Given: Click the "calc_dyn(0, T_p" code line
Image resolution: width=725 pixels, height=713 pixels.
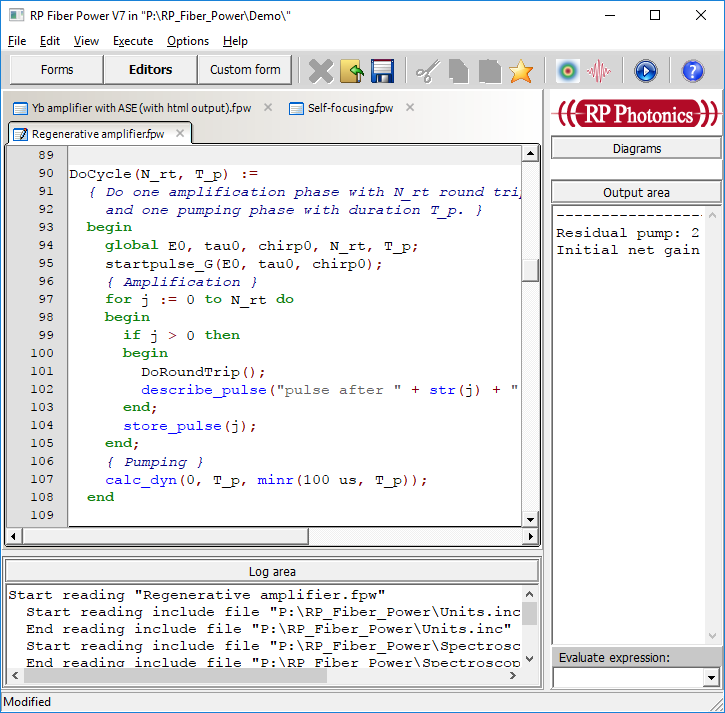Looking at the screenshot, I should coord(266,480).
